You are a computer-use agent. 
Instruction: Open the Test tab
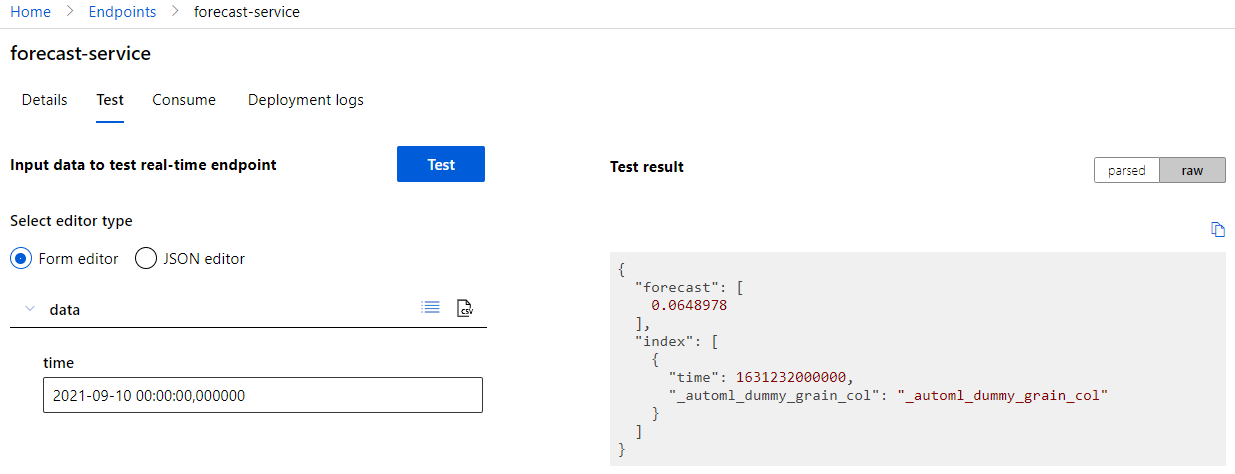110,100
